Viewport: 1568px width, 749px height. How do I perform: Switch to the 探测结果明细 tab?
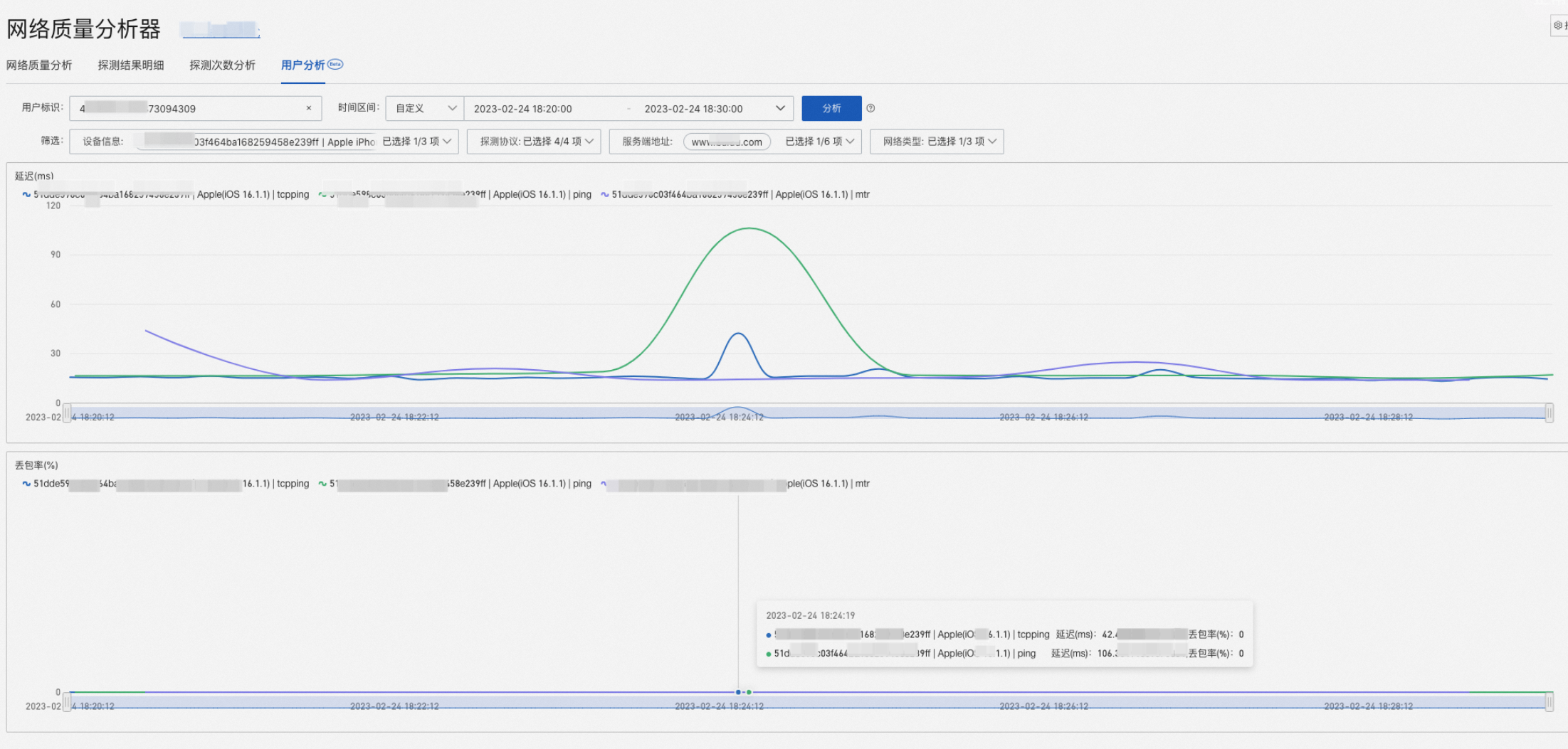(131, 65)
